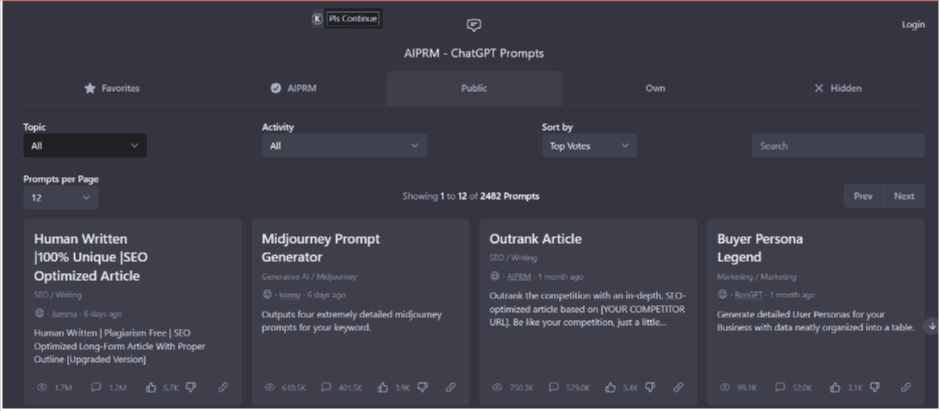The width and height of the screenshot is (940, 411).
Task: Click author kenny on the Midjourney card
Action: click(290, 295)
